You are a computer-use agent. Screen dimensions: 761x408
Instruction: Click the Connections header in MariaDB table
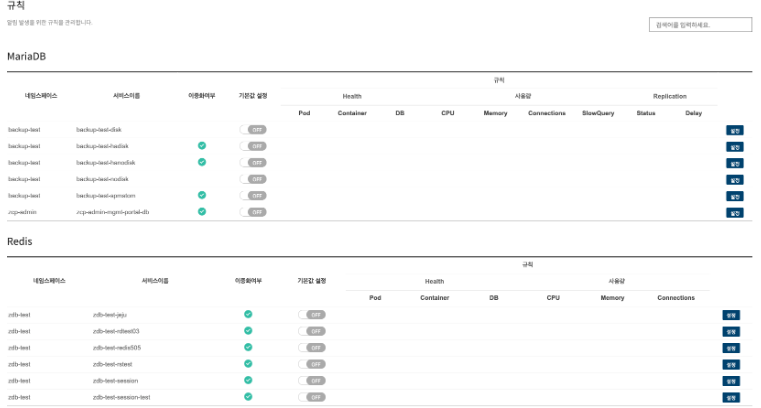[547, 113]
